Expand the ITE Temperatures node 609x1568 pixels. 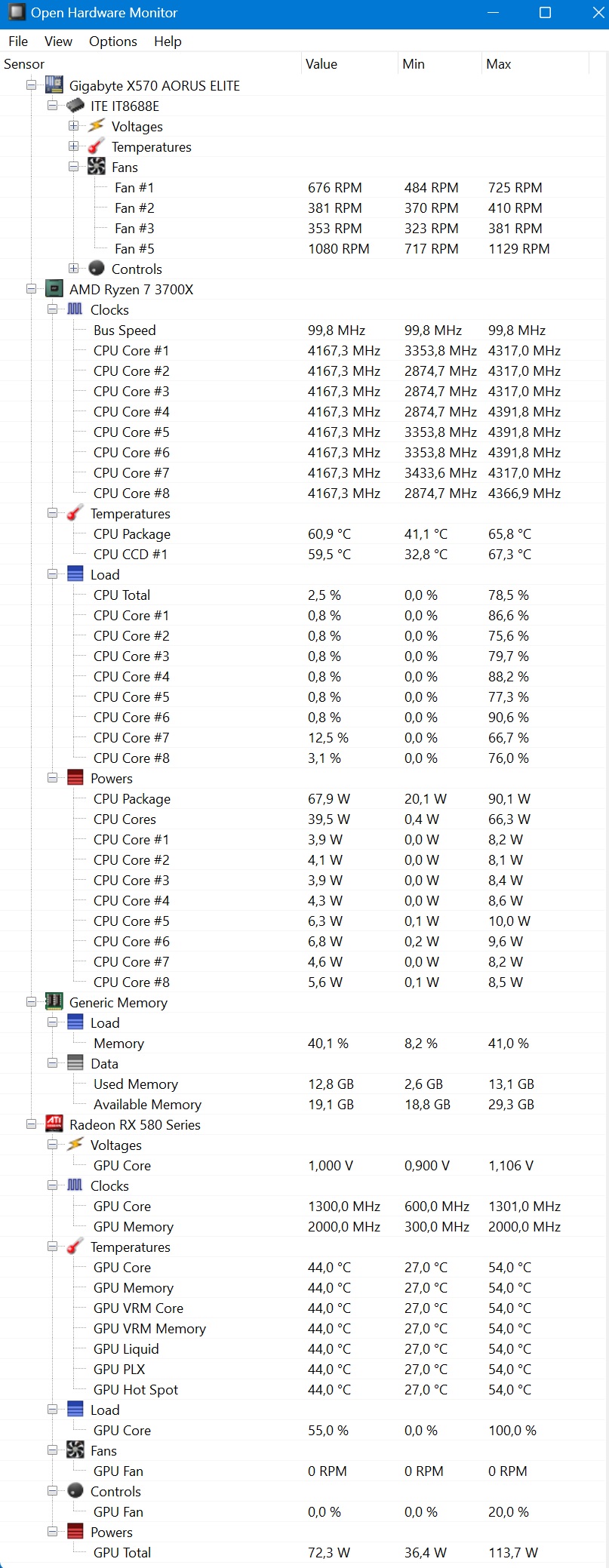[x=73, y=146]
